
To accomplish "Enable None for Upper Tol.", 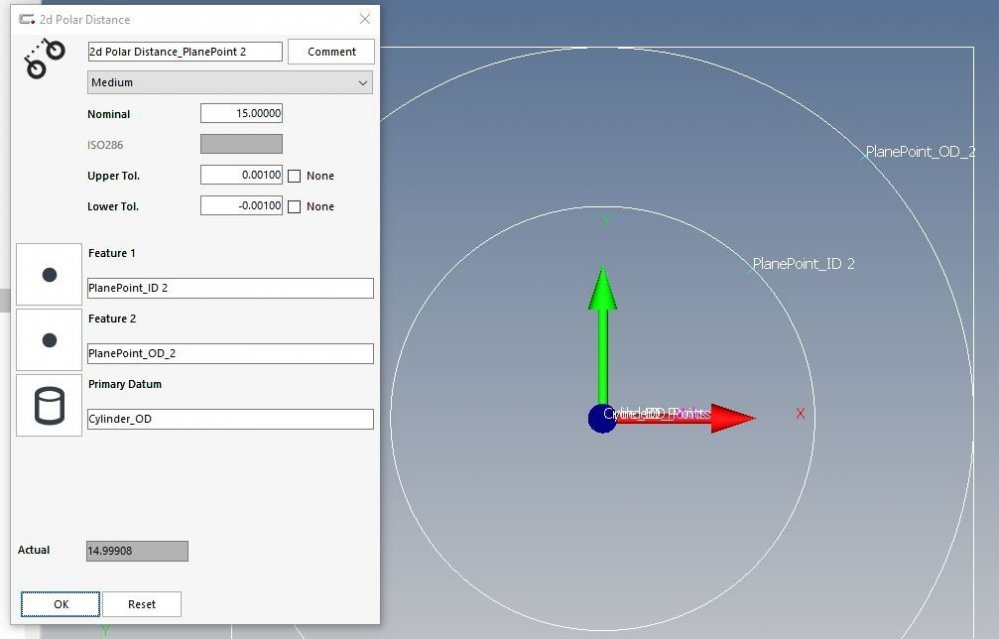I will click(294, 176).
